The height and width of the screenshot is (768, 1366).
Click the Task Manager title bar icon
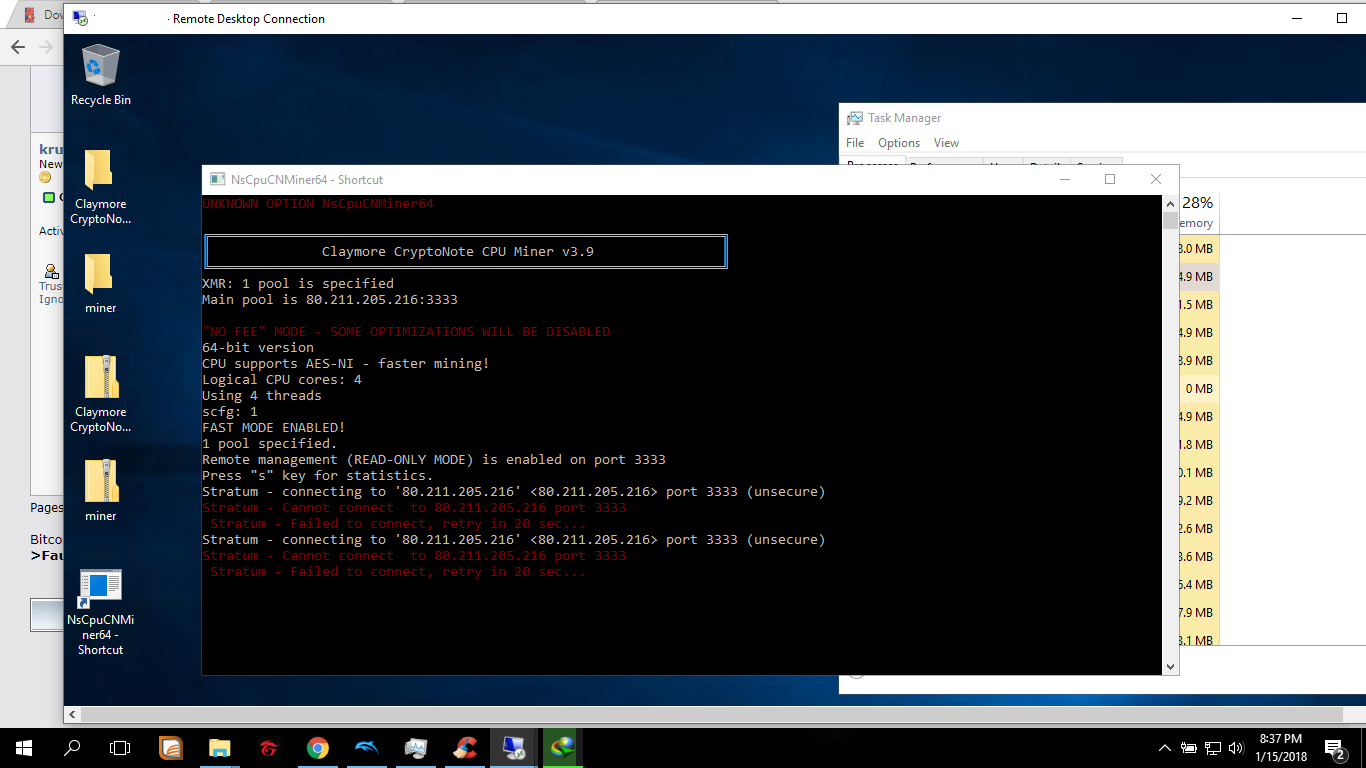[x=855, y=118]
